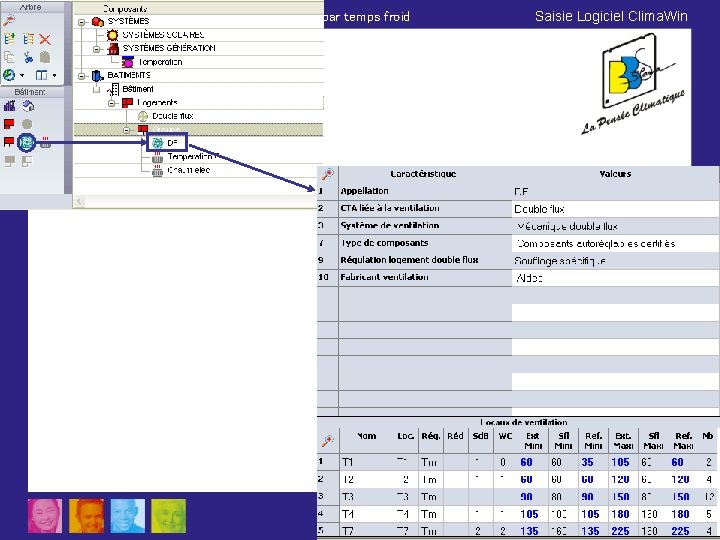This screenshot has height=540, width=720.
Task: Click the blue scissors cut icon
Action: pos(28,57)
